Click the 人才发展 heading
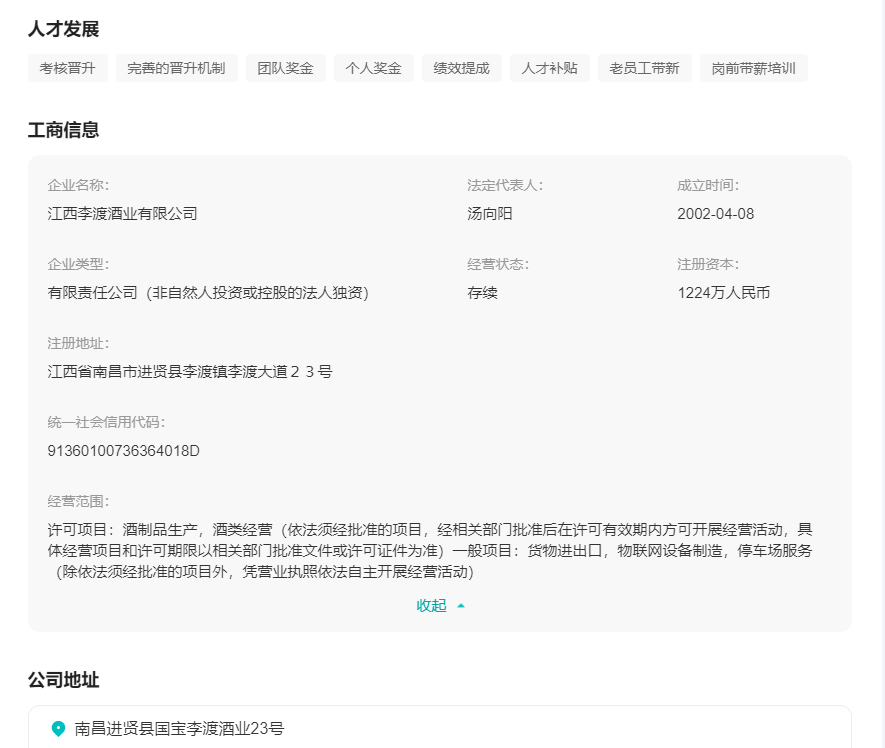This screenshot has width=885, height=748. [64, 29]
